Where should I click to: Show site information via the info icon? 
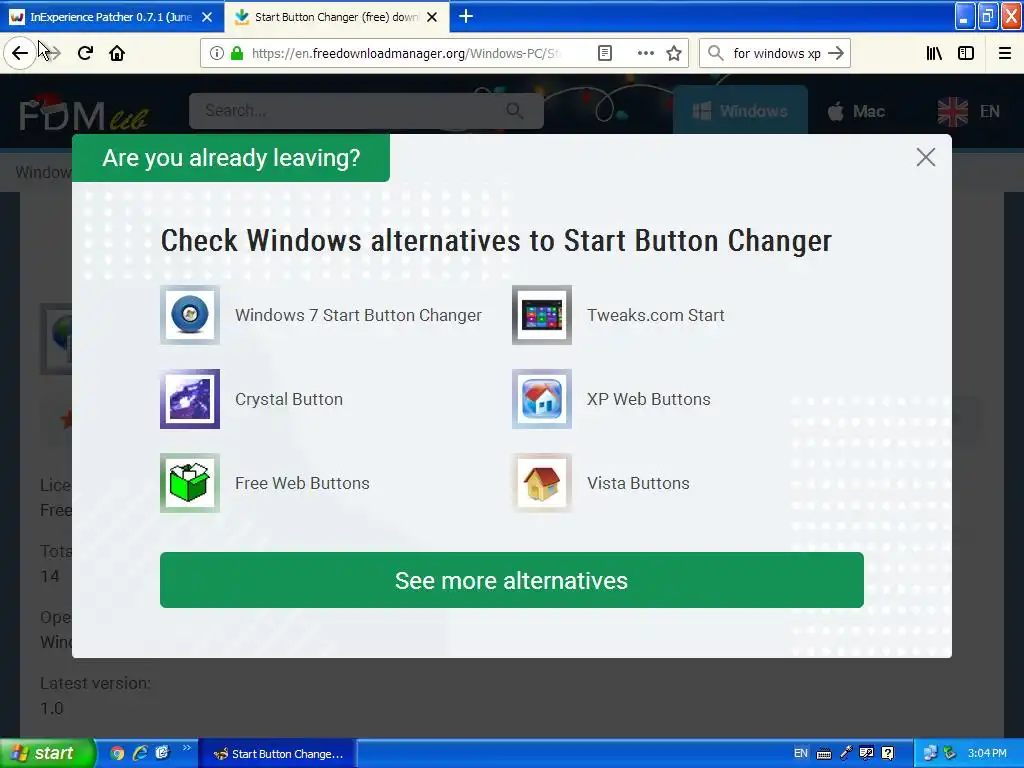pos(217,53)
